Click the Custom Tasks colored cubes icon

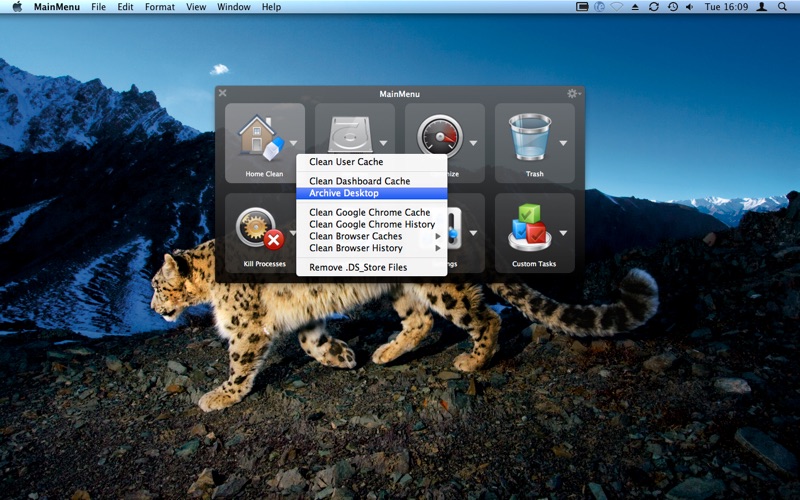point(530,228)
